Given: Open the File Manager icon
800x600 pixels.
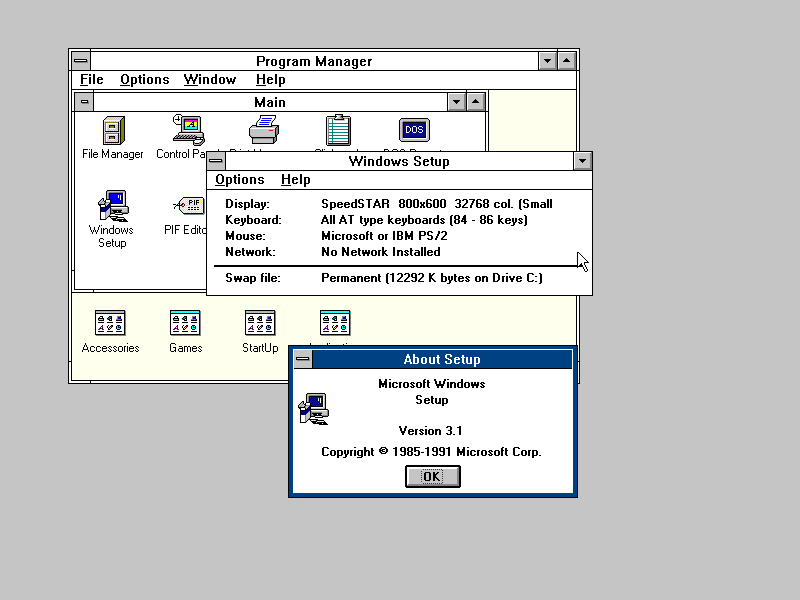Looking at the screenshot, I should [x=113, y=131].
